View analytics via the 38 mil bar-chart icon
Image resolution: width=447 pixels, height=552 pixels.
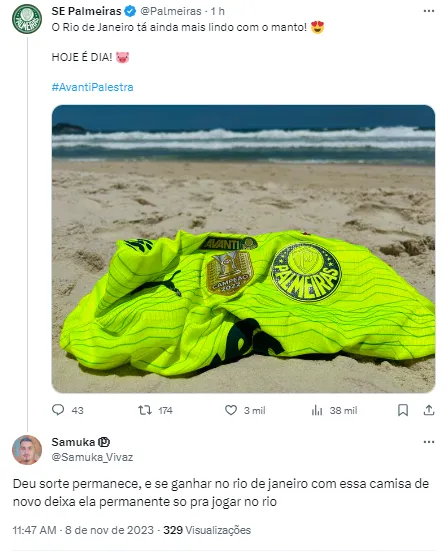click(317, 410)
